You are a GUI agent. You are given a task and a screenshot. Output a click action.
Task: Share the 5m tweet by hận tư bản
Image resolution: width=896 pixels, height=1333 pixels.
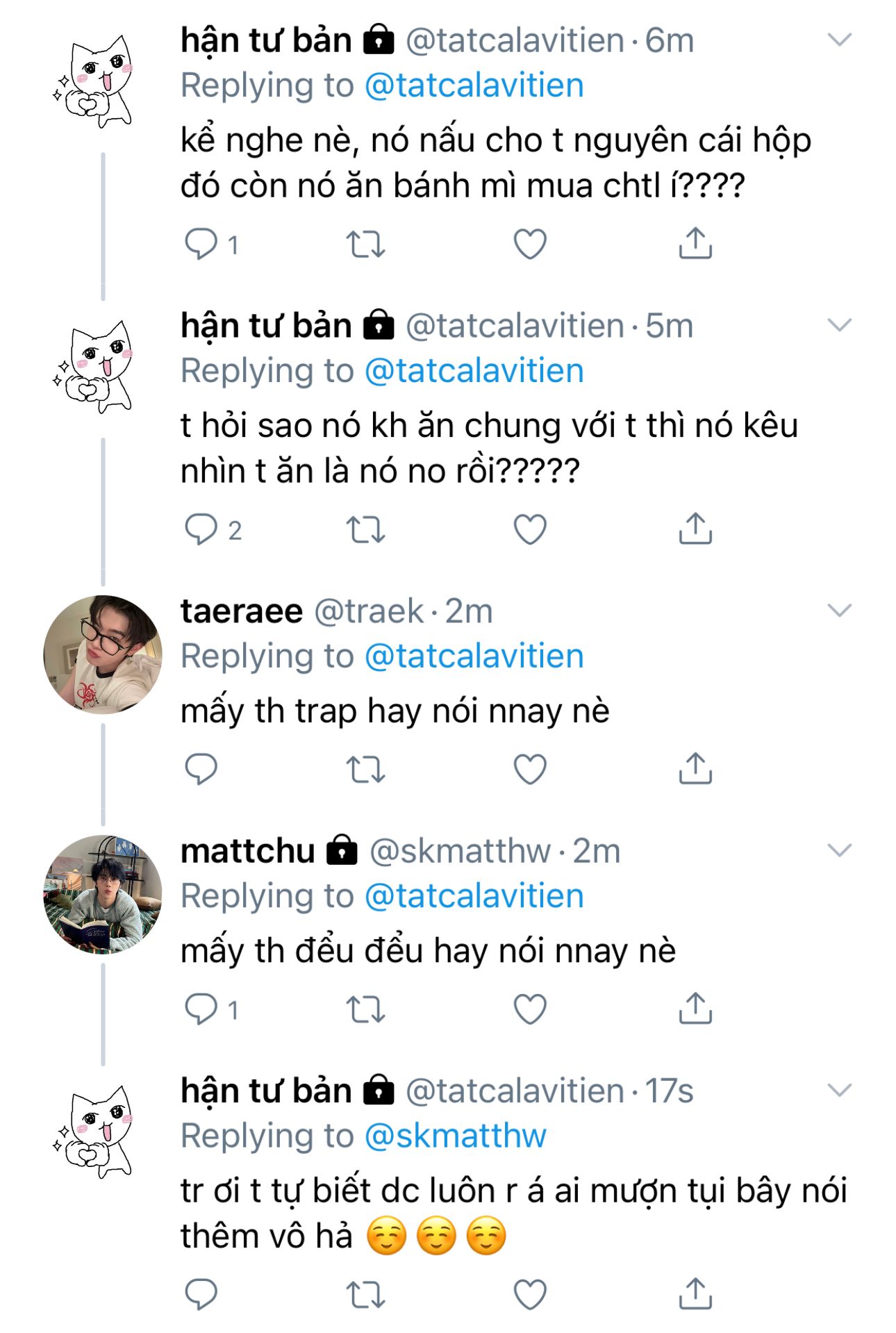[695, 529]
